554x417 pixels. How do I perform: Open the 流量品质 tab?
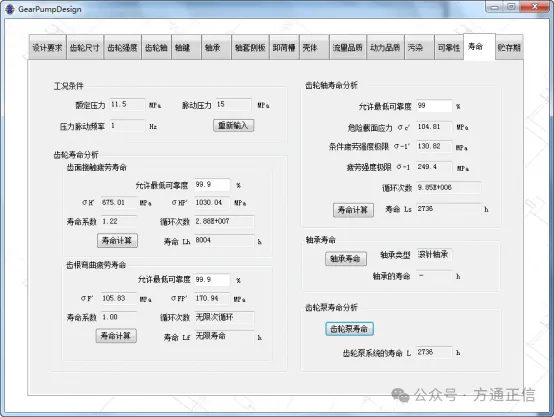coord(348,47)
